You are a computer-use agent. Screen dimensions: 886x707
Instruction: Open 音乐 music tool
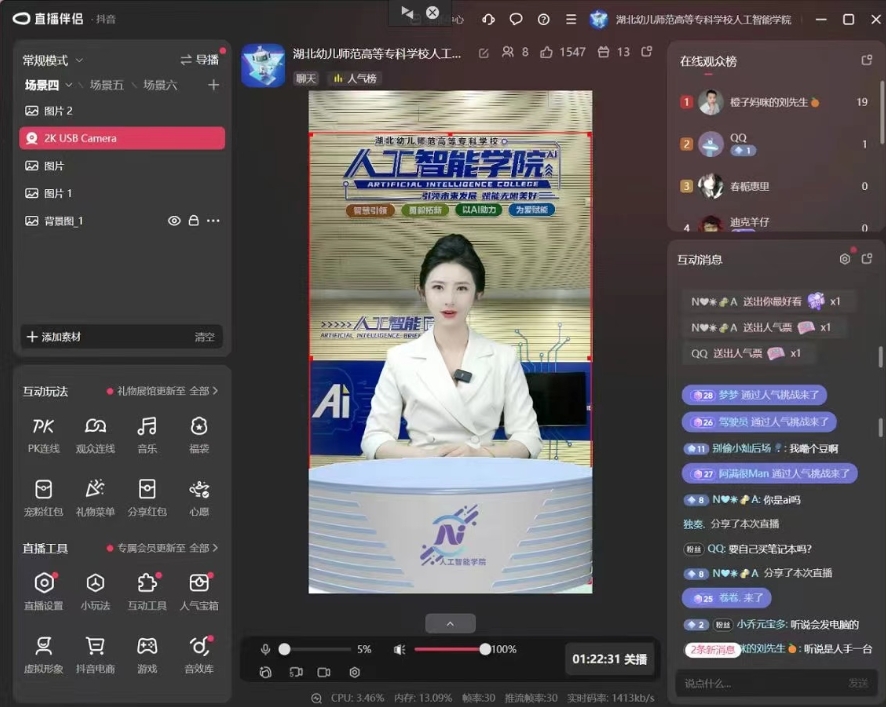[x=147, y=435]
